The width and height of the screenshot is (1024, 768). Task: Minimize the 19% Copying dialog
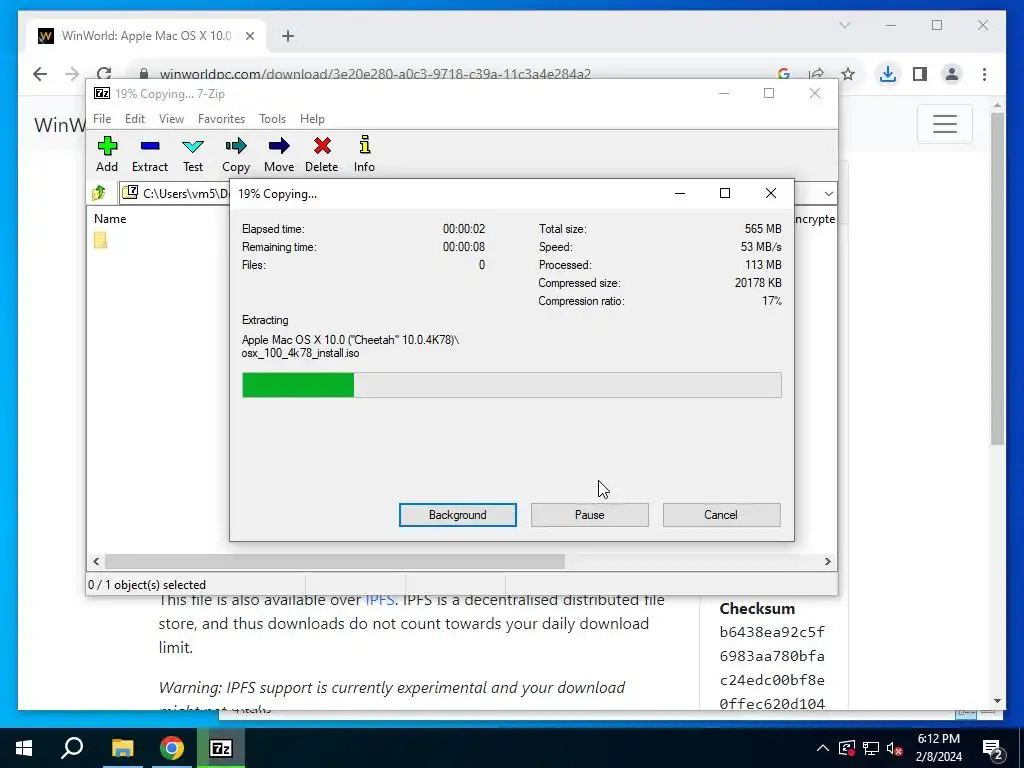pos(680,193)
